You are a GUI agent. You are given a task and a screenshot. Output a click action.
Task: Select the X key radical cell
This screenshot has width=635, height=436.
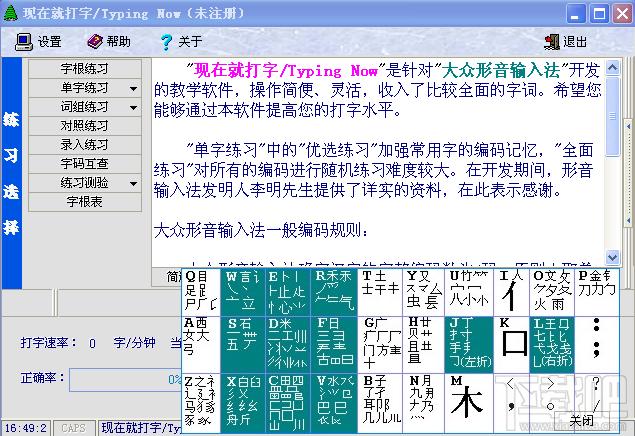tap(243, 403)
